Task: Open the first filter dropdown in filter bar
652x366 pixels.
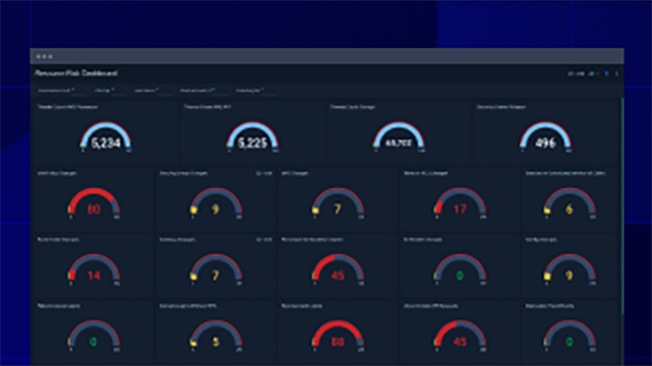Action: coord(56,90)
